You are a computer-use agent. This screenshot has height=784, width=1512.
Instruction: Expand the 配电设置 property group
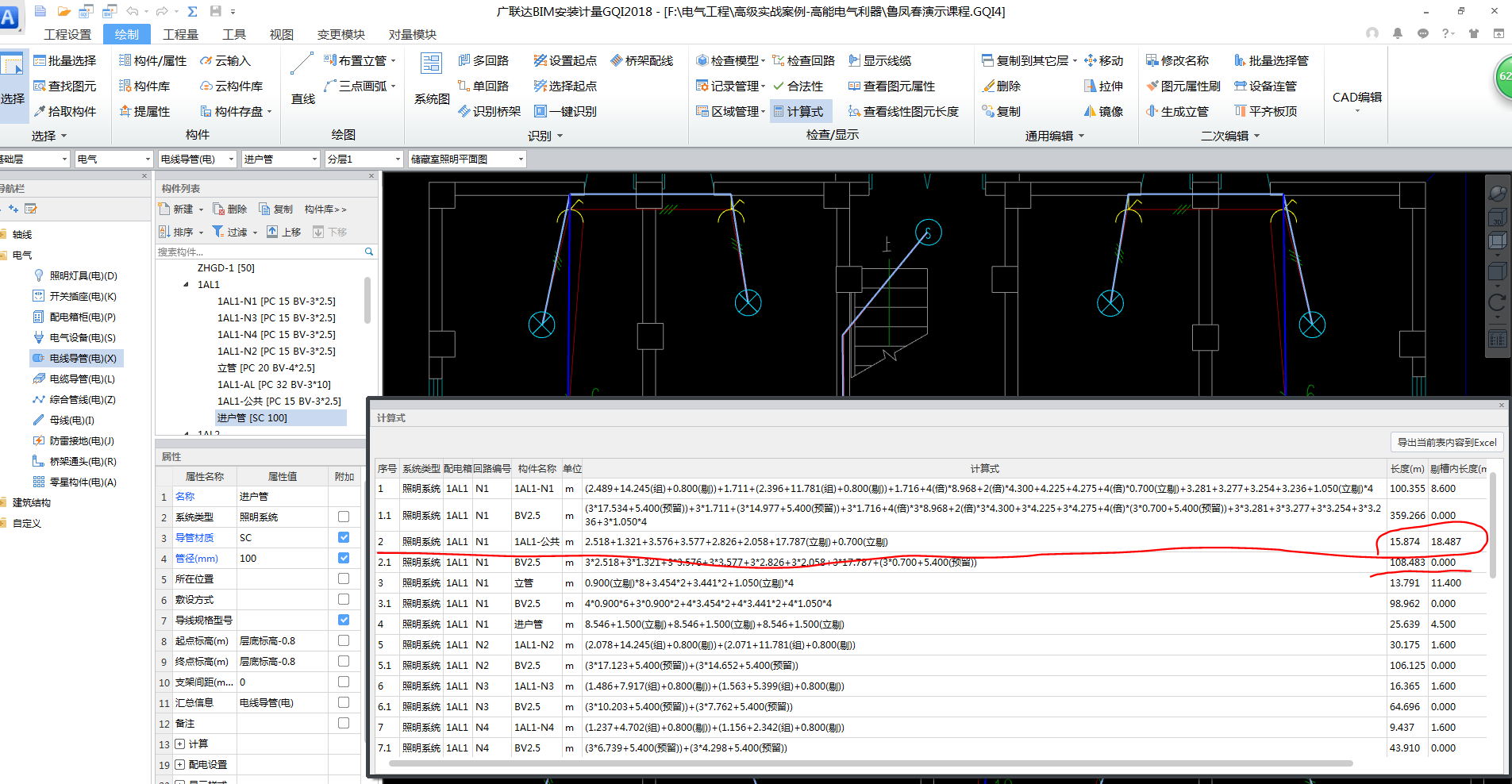[x=180, y=764]
